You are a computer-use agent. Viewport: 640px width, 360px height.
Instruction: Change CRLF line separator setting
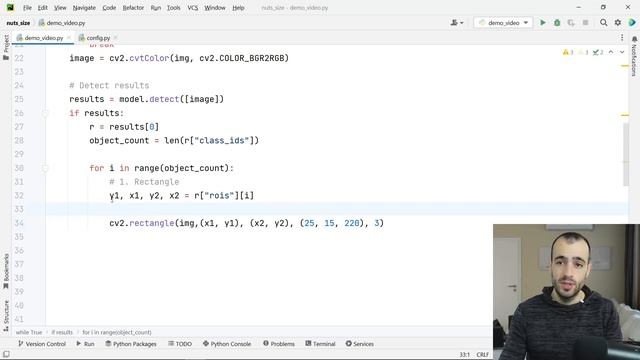(x=482, y=355)
